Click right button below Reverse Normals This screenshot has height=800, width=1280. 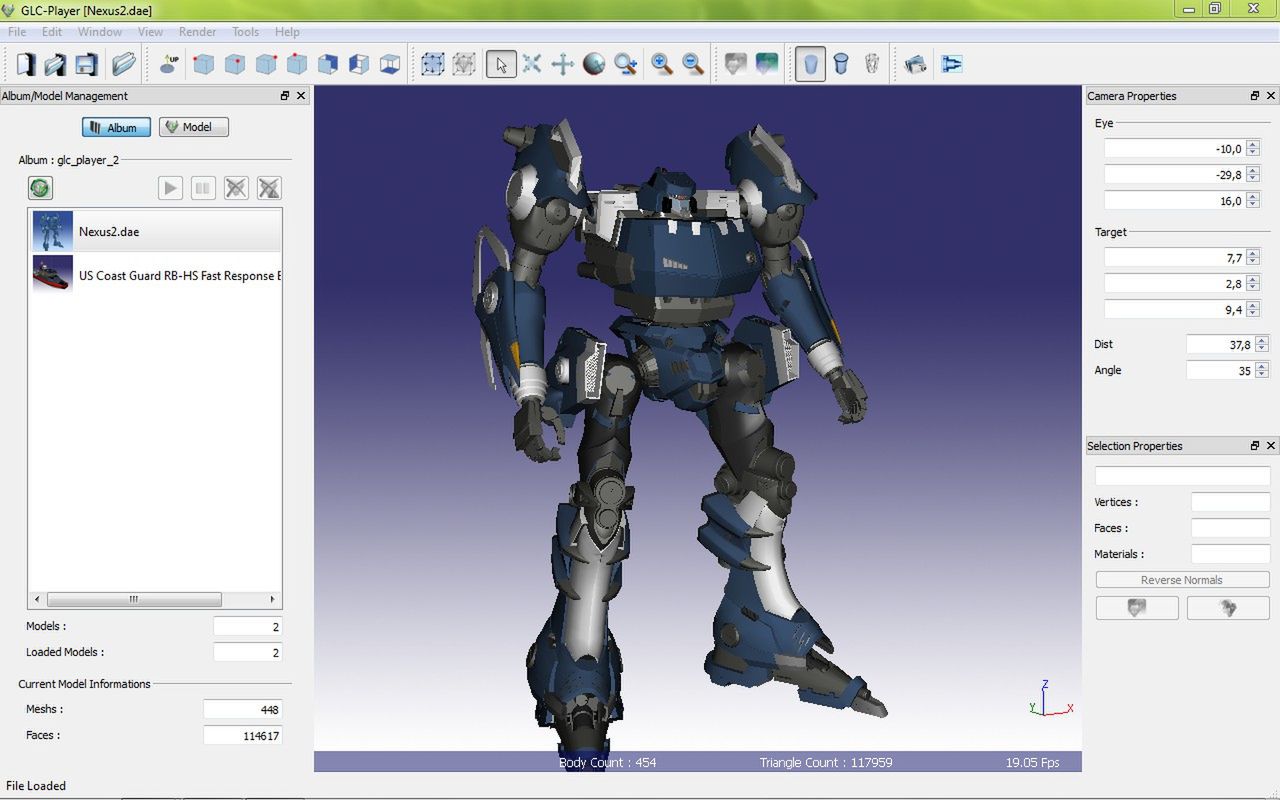pyautogui.click(x=1228, y=607)
